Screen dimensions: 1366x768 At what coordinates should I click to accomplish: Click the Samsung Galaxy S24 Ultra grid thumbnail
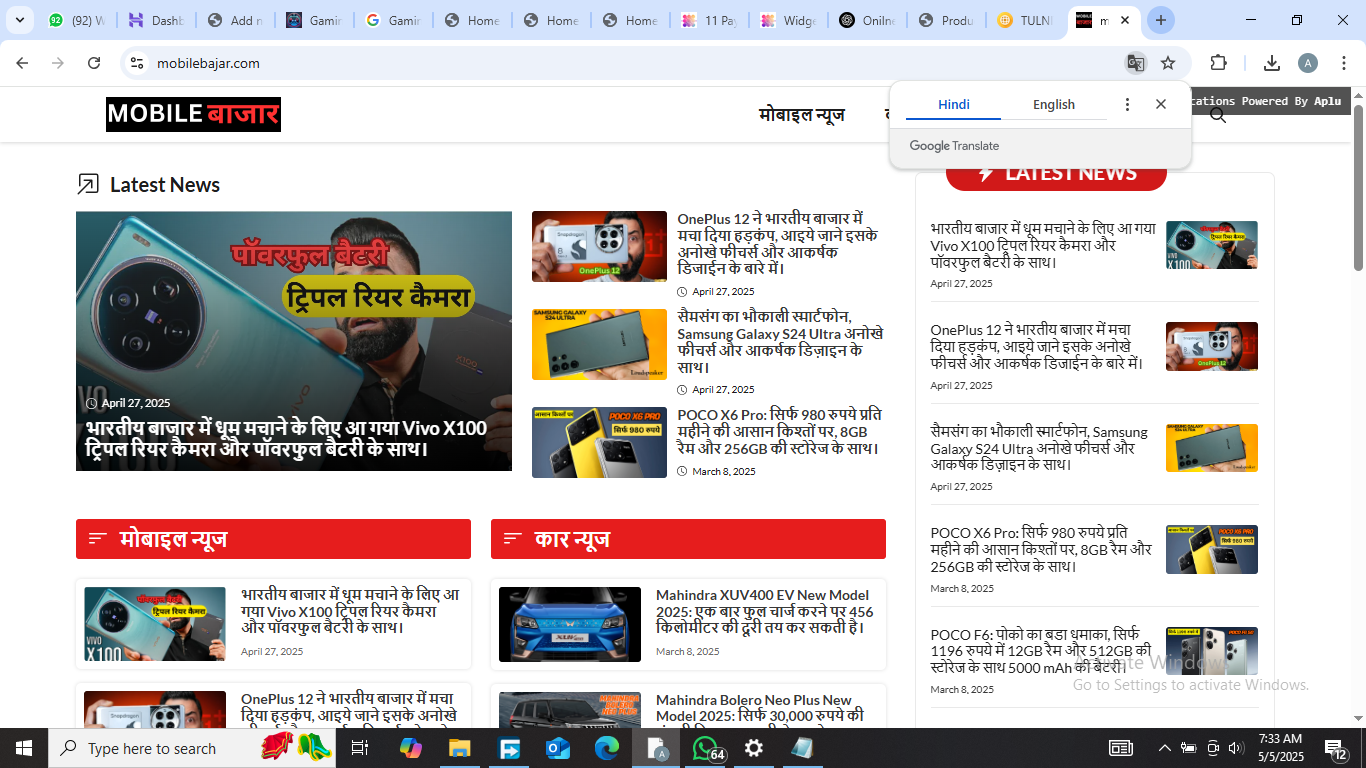point(599,344)
